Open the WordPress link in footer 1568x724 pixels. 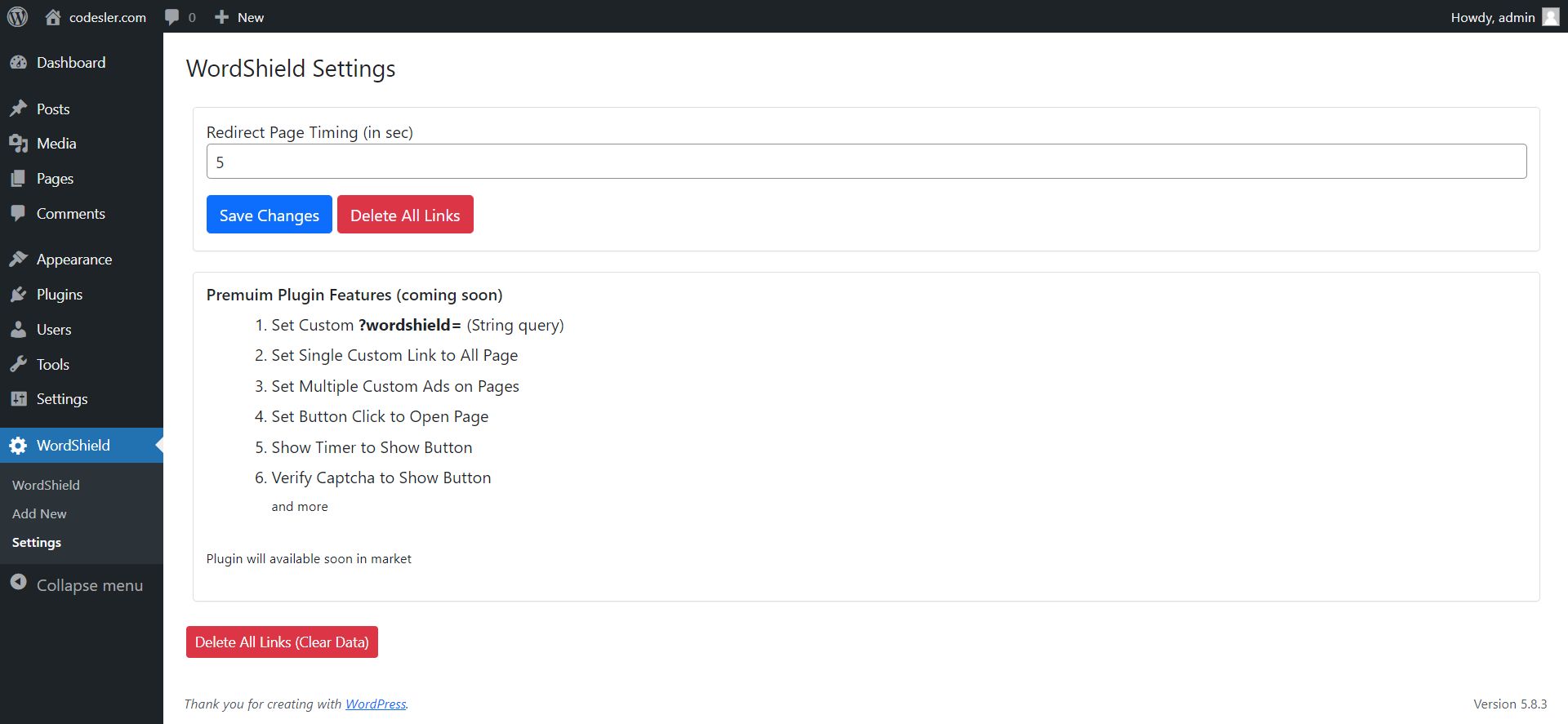pos(376,704)
